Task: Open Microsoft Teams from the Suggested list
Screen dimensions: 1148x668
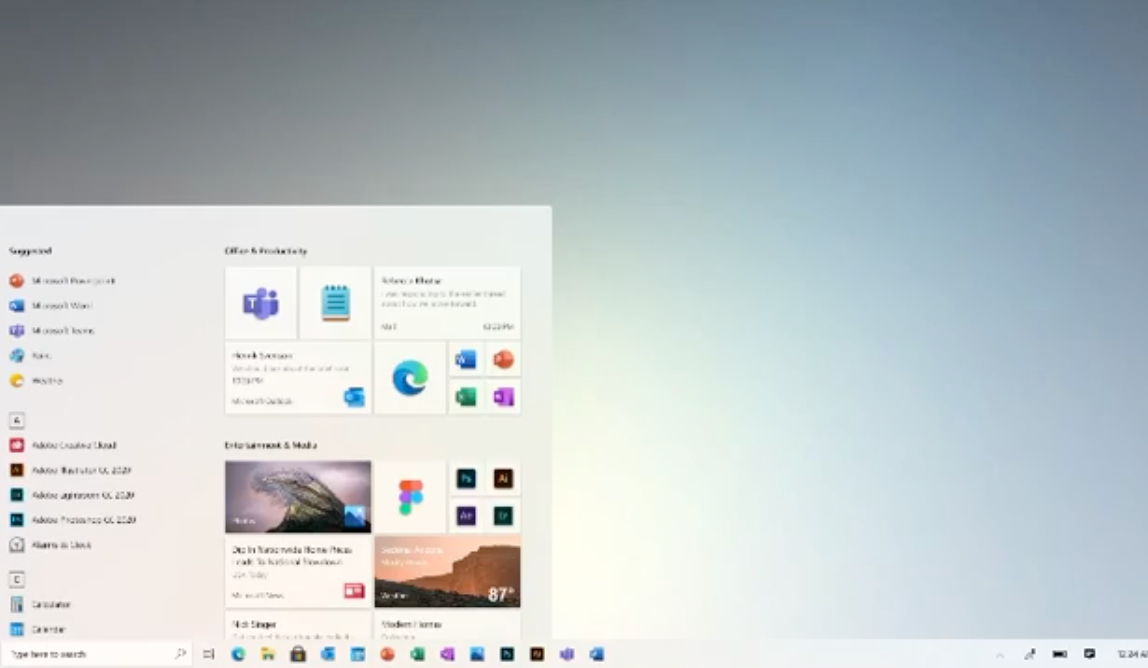Action: click(52, 330)
